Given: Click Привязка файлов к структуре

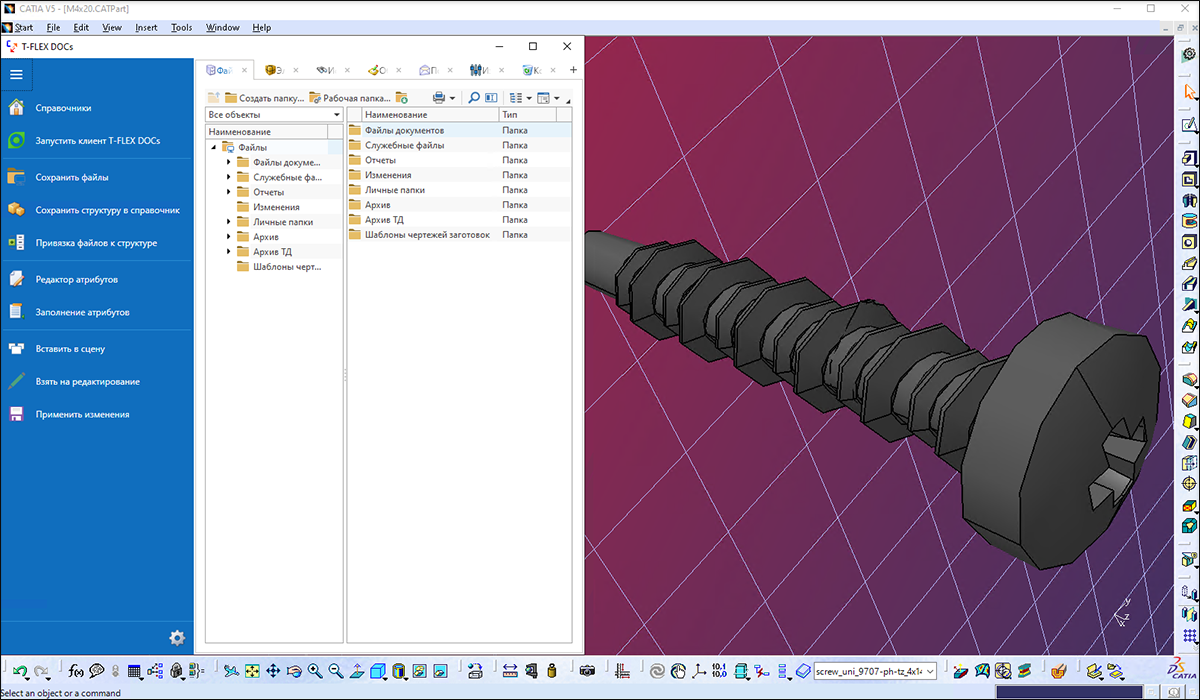Looking at the screenshot, I should coord(97,243).
